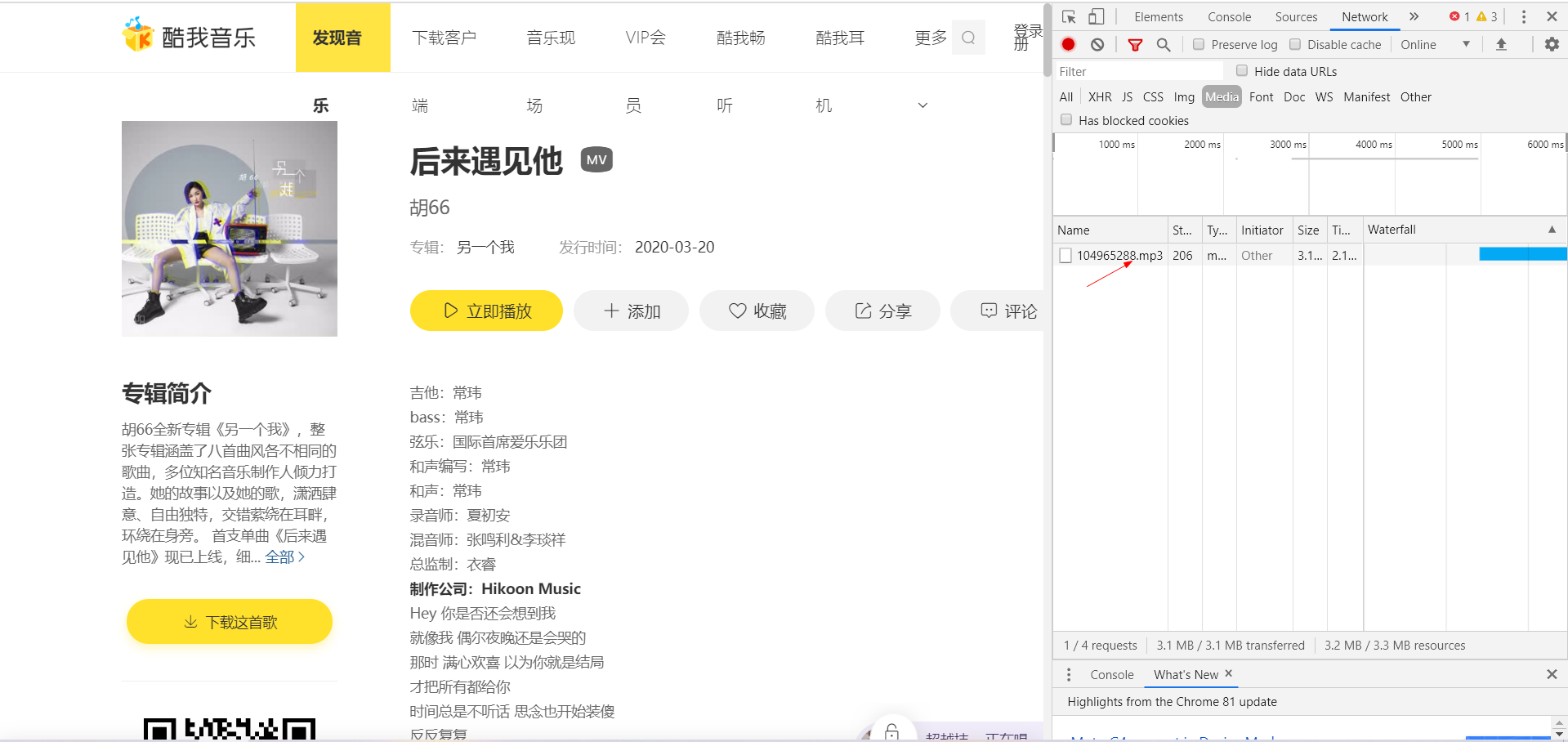
Task: Close the What's New tab
Action: (1228, 673)
